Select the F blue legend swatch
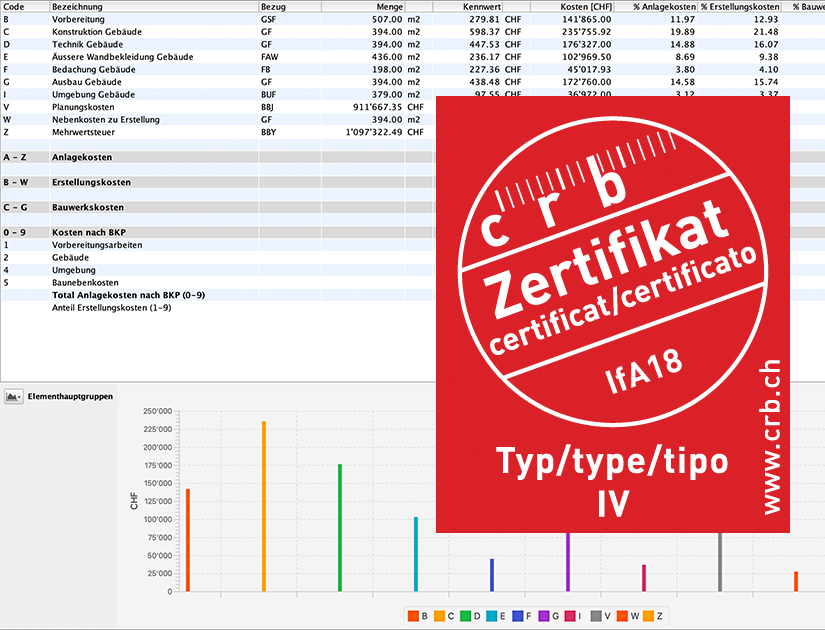The height and width of the screenshot is (630, 825). pyautogui.click(x=518, y=616)
